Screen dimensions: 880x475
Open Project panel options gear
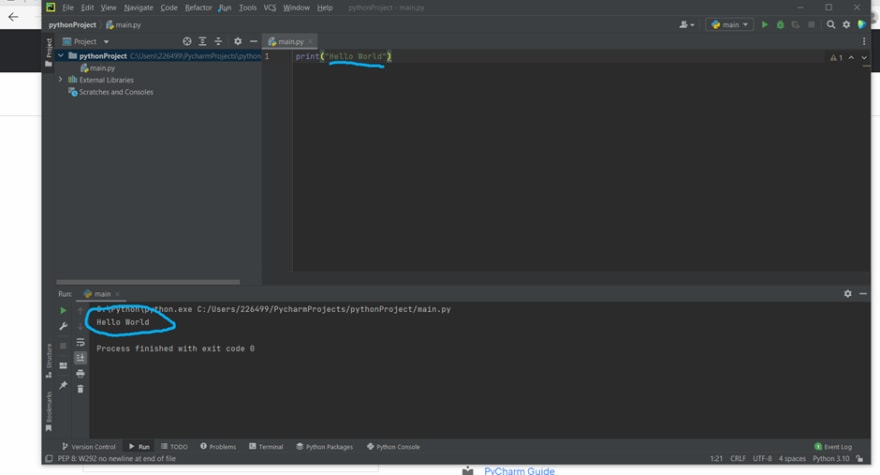[238, 42]
